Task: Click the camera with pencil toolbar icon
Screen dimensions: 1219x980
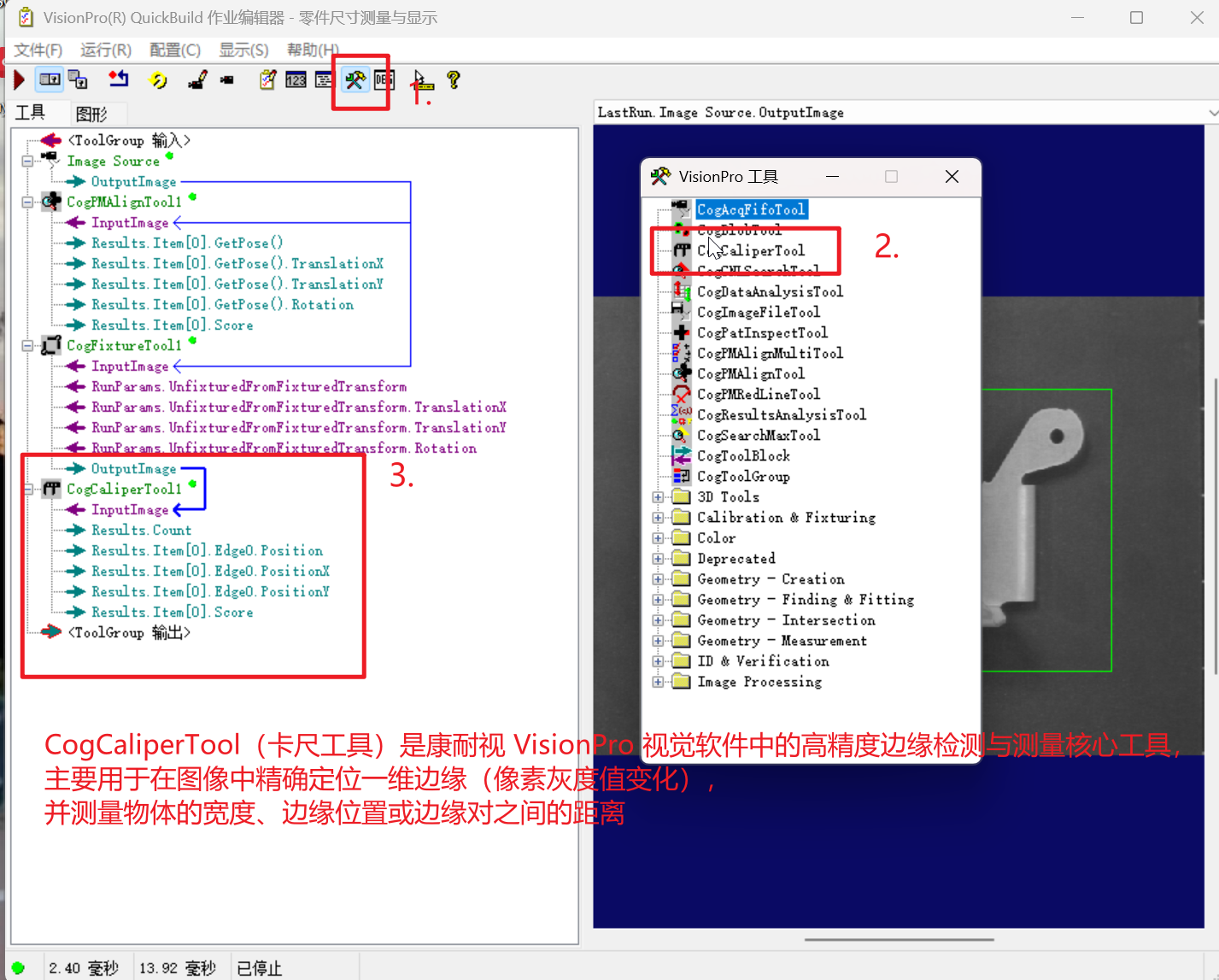Action: coord(197,80)
